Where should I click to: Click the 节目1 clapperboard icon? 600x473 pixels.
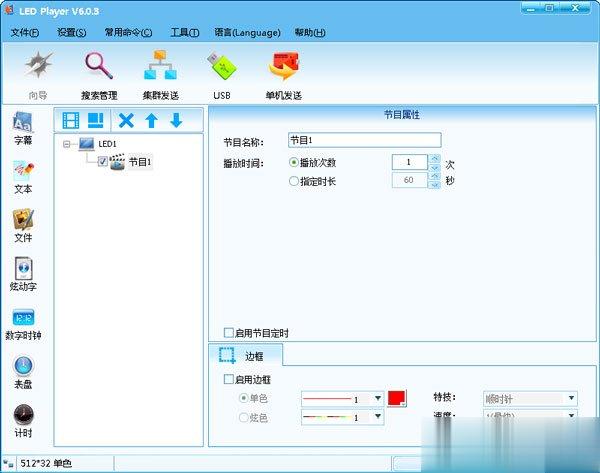117,162
